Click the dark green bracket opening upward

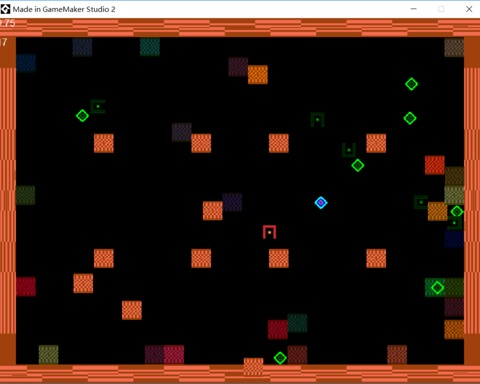coord(349,150)
